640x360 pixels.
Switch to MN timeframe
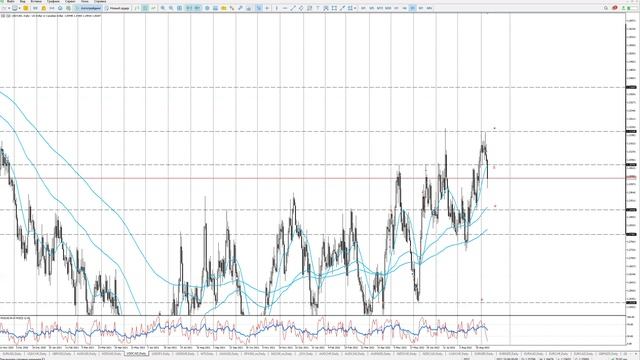tap(429, 8)
